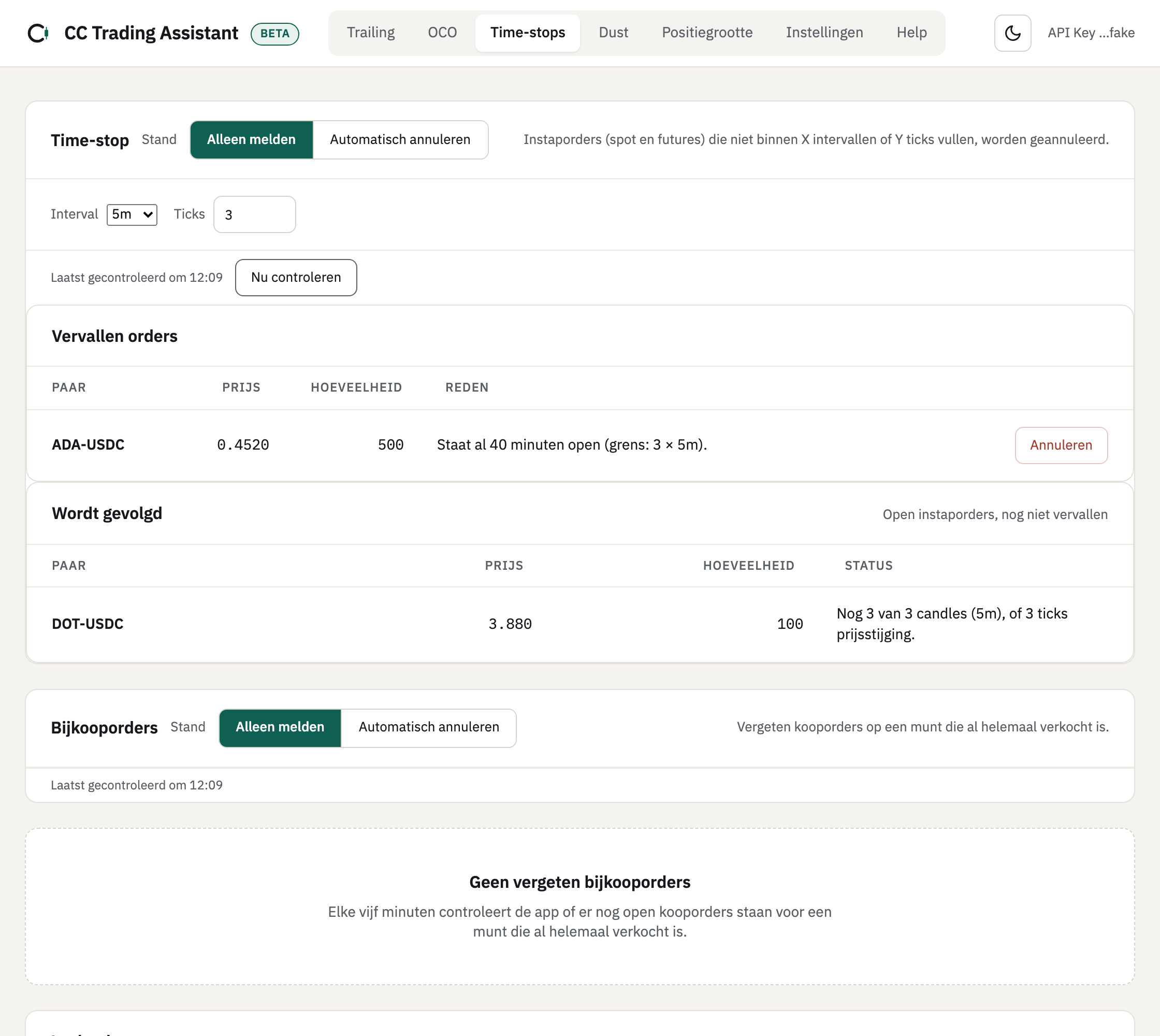This screenshot has width=1160, height=1036.
Task: Click the price 3.880
Action: pyautogui.click(x=510, y=623)
